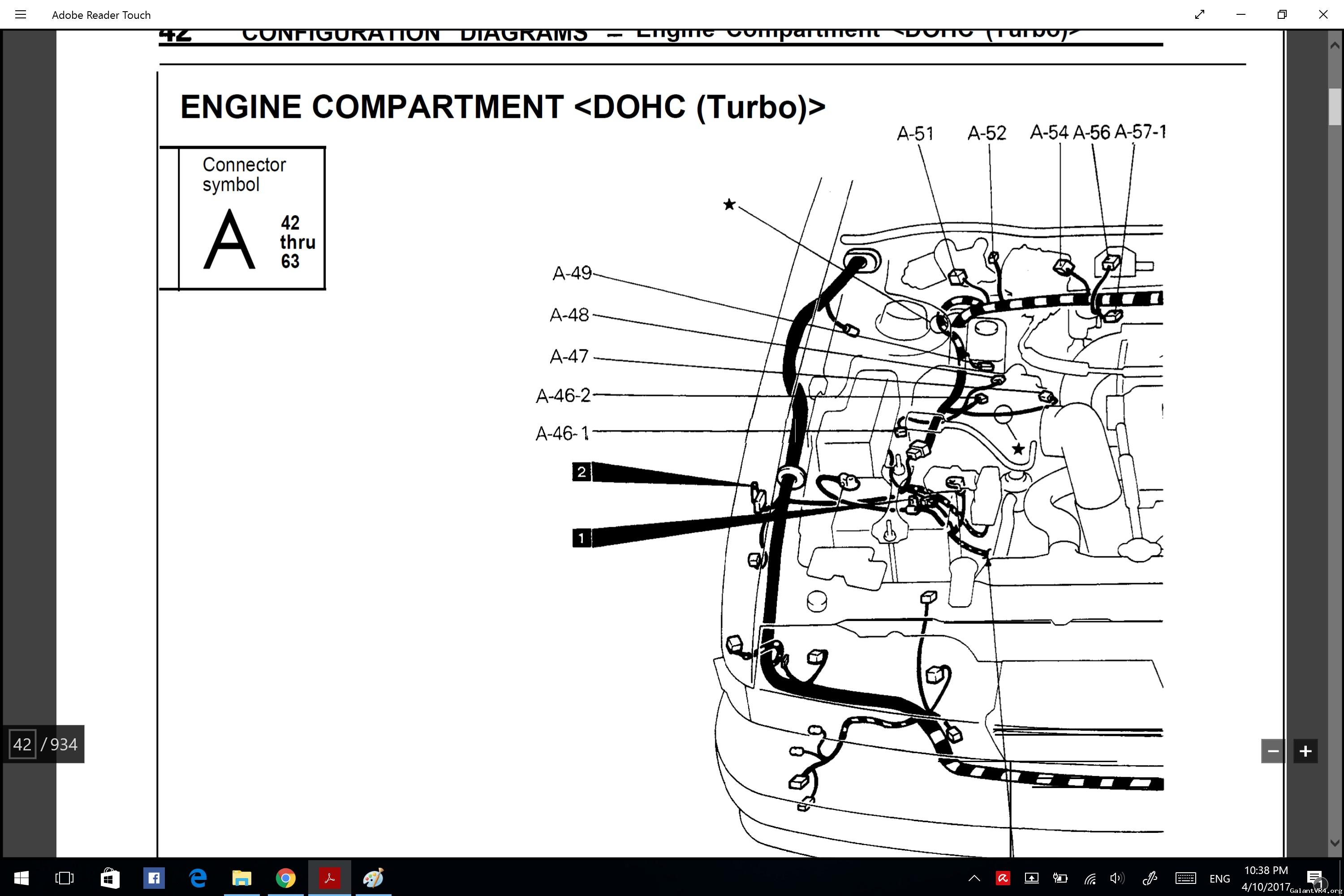Launch Microsoft Edge from the taskbar
This screenshot has width=1344, height=896.
(198, 878)
